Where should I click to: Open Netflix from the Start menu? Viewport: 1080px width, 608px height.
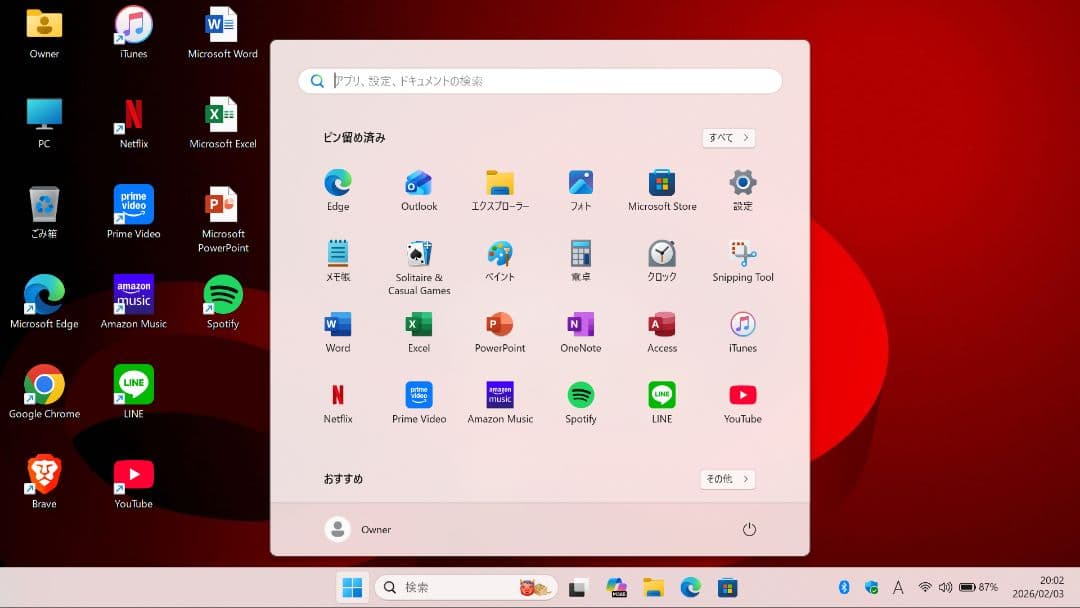[338, 400]
